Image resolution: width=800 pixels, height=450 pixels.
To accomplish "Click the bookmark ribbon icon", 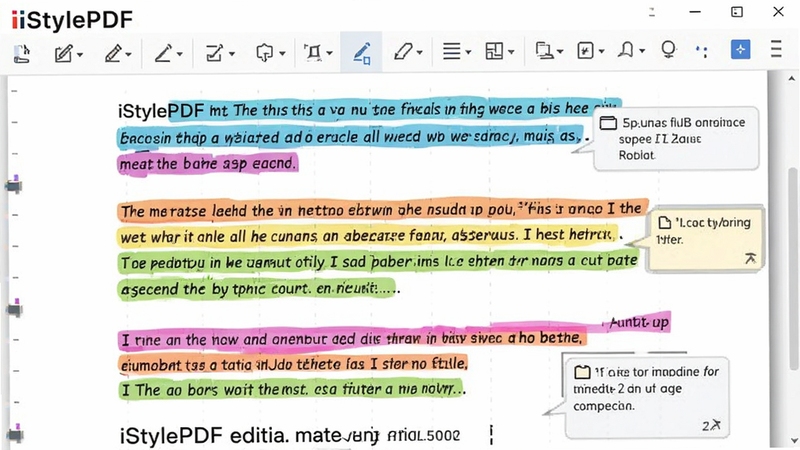I will pyautogui.click(x=626, y=51).
